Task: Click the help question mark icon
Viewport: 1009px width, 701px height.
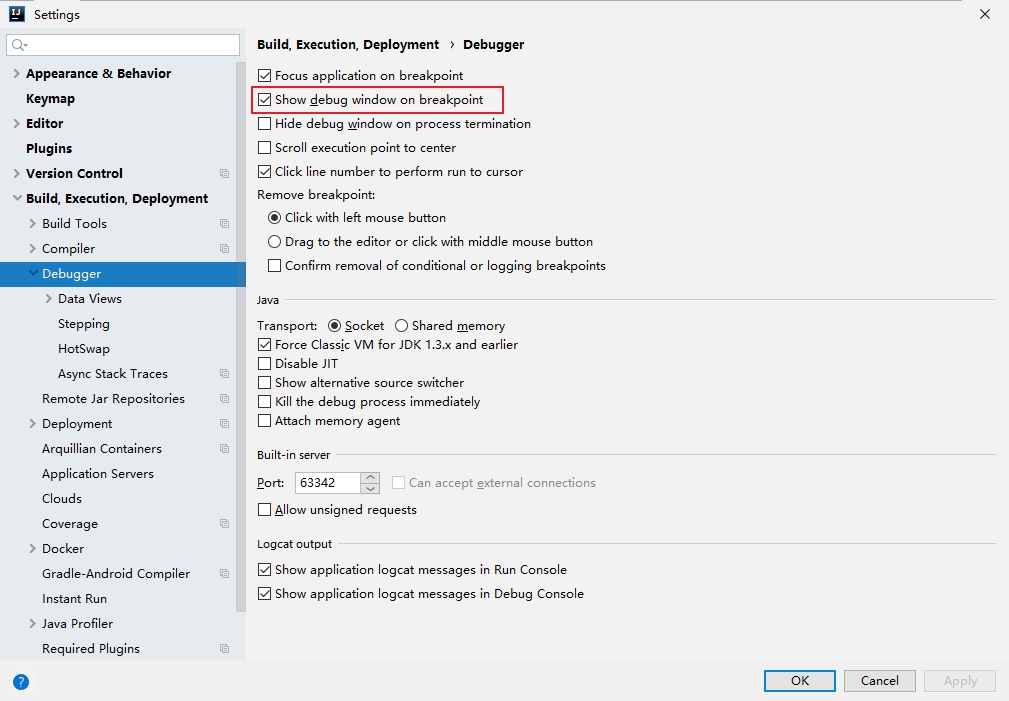Action: (x=21, y=682)
